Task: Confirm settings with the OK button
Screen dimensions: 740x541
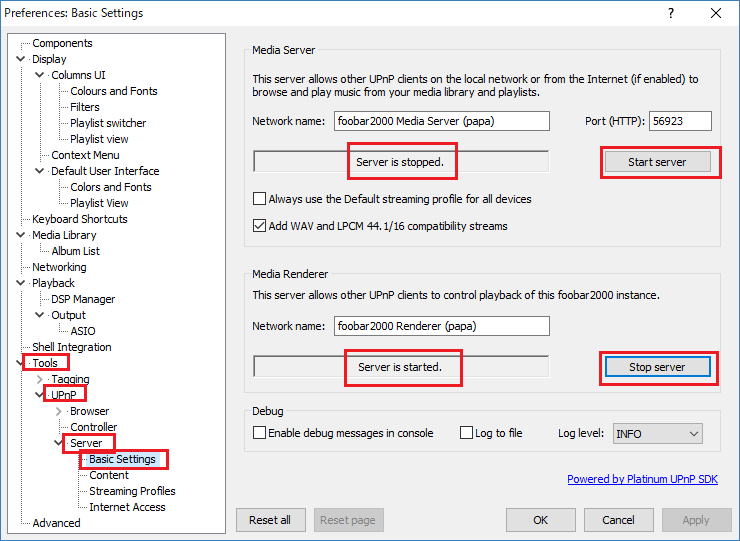Action: point(541,520)
